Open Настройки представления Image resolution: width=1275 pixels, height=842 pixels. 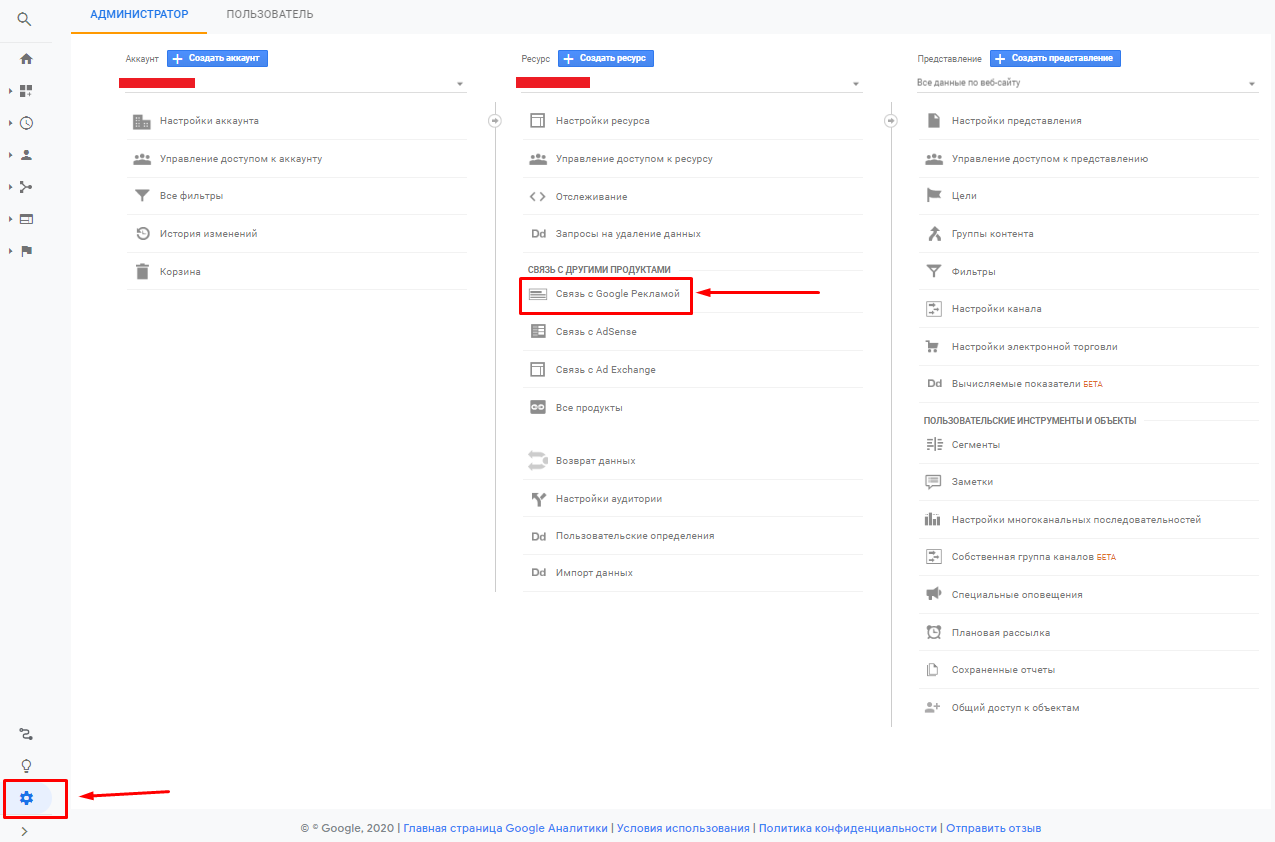1016,121
